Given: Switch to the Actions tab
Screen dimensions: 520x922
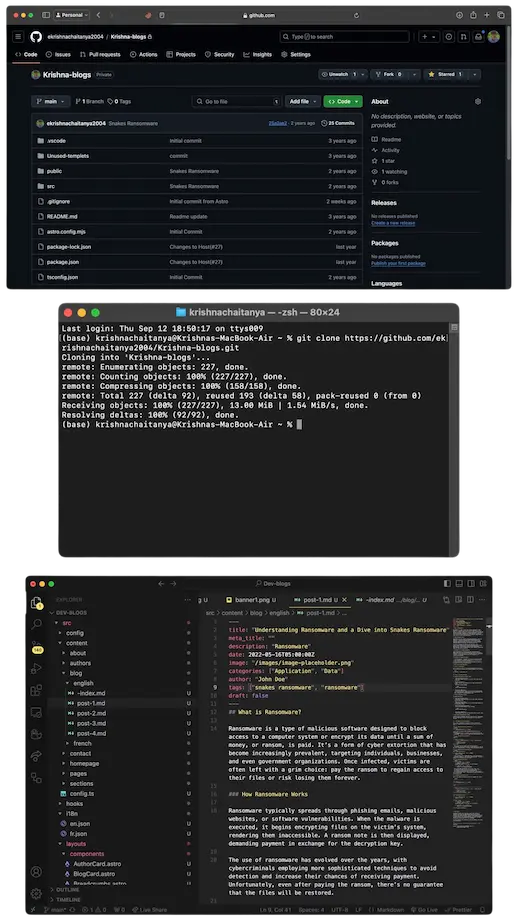Looking at the screenshot, I should 144,54.
